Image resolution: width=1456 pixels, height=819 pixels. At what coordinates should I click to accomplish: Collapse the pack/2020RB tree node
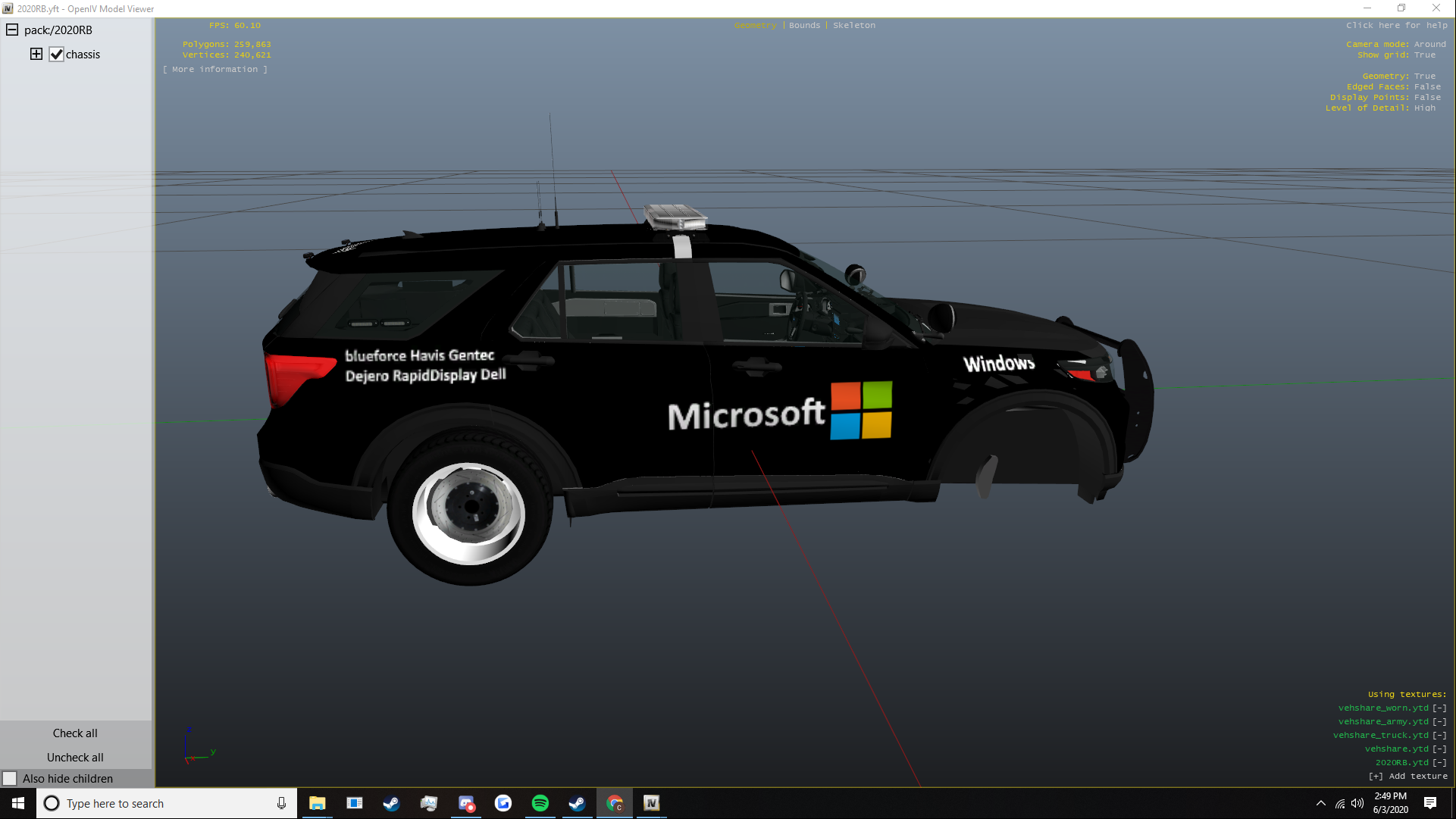12,30
